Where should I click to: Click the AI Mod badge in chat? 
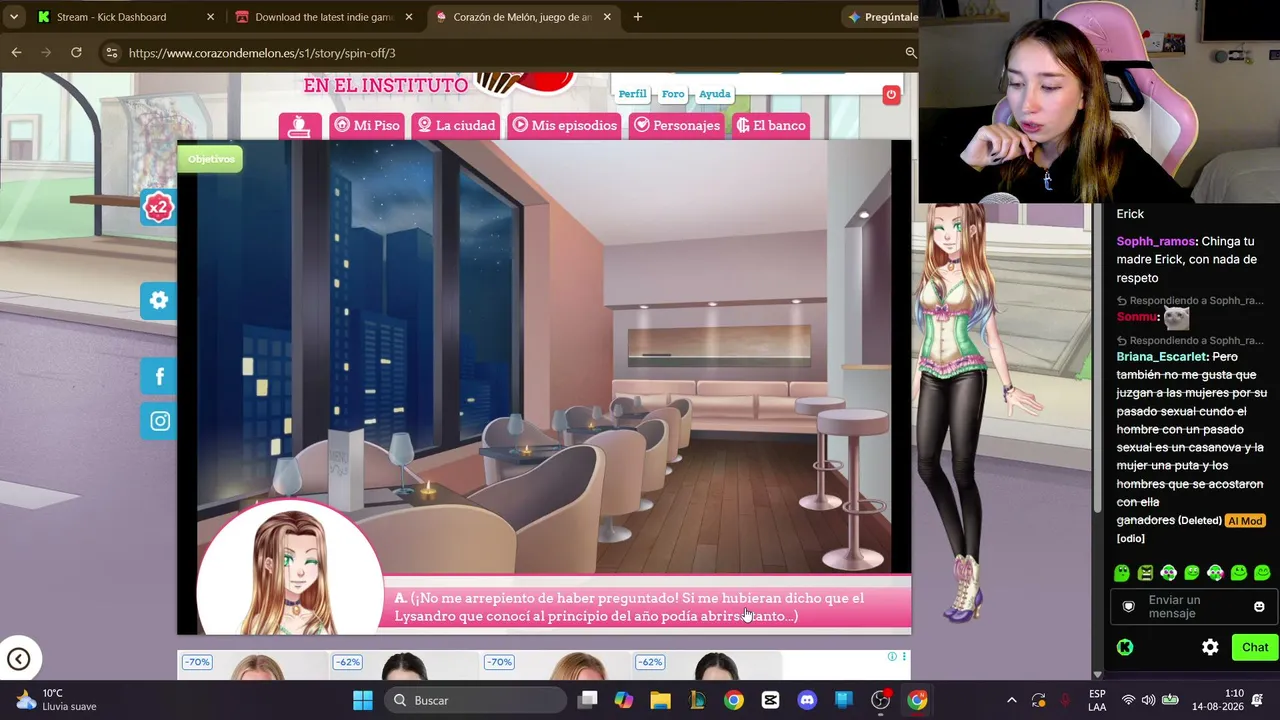click(1245, 521)
